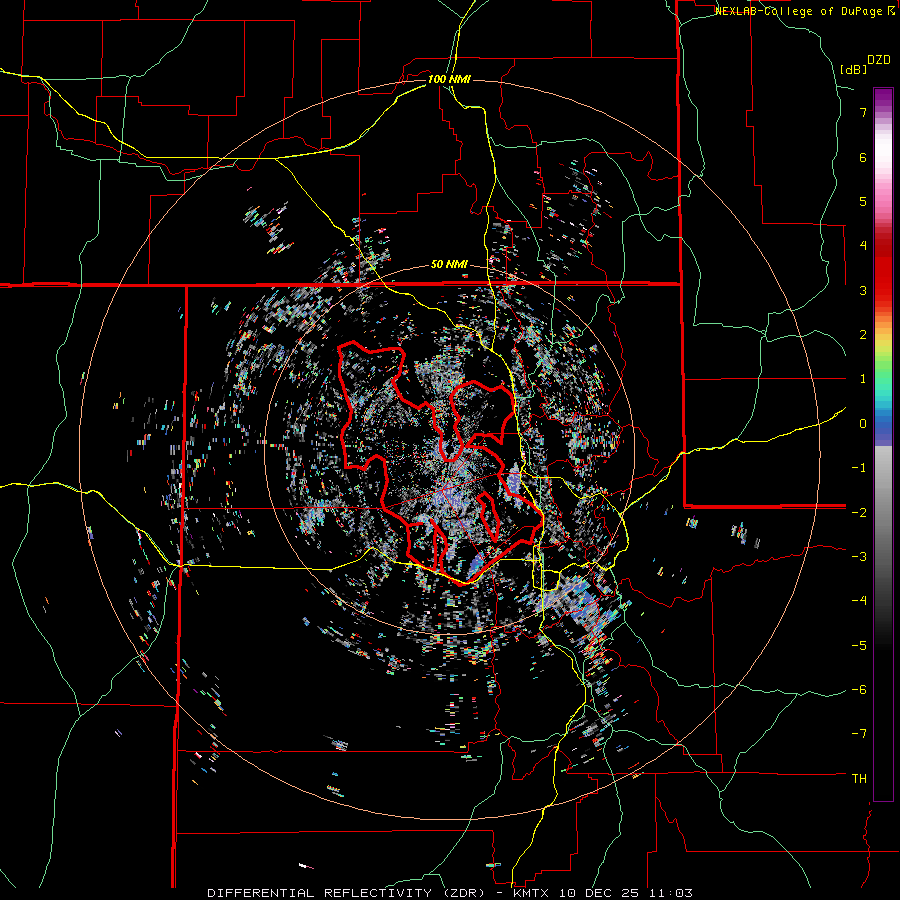
Task: Click the 100 NMI range ring label
Action: [x=449, y=79]
